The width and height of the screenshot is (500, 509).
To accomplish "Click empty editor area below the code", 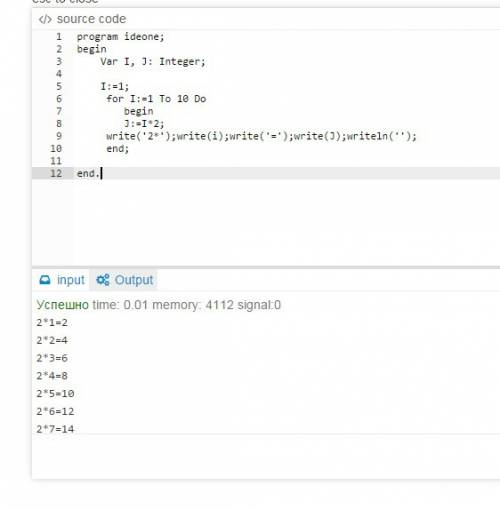I will [x=266, y=222].
